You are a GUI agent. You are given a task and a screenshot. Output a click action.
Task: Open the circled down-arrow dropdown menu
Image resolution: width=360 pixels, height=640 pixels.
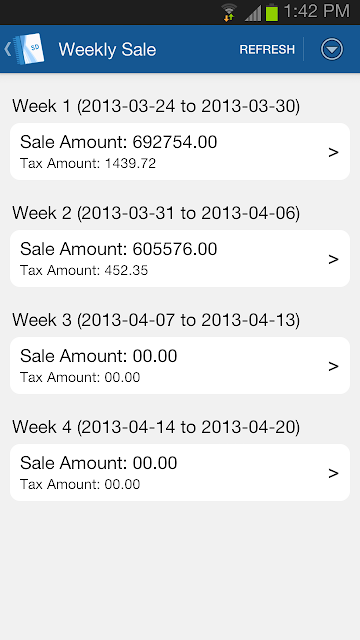[332, 49]
